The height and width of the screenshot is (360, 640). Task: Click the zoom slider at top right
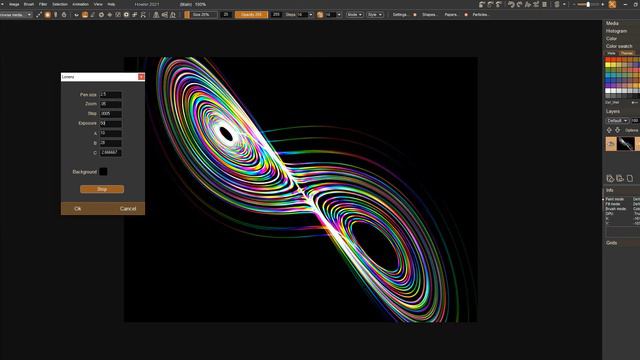pyautogui.click(x=588, y=4)
